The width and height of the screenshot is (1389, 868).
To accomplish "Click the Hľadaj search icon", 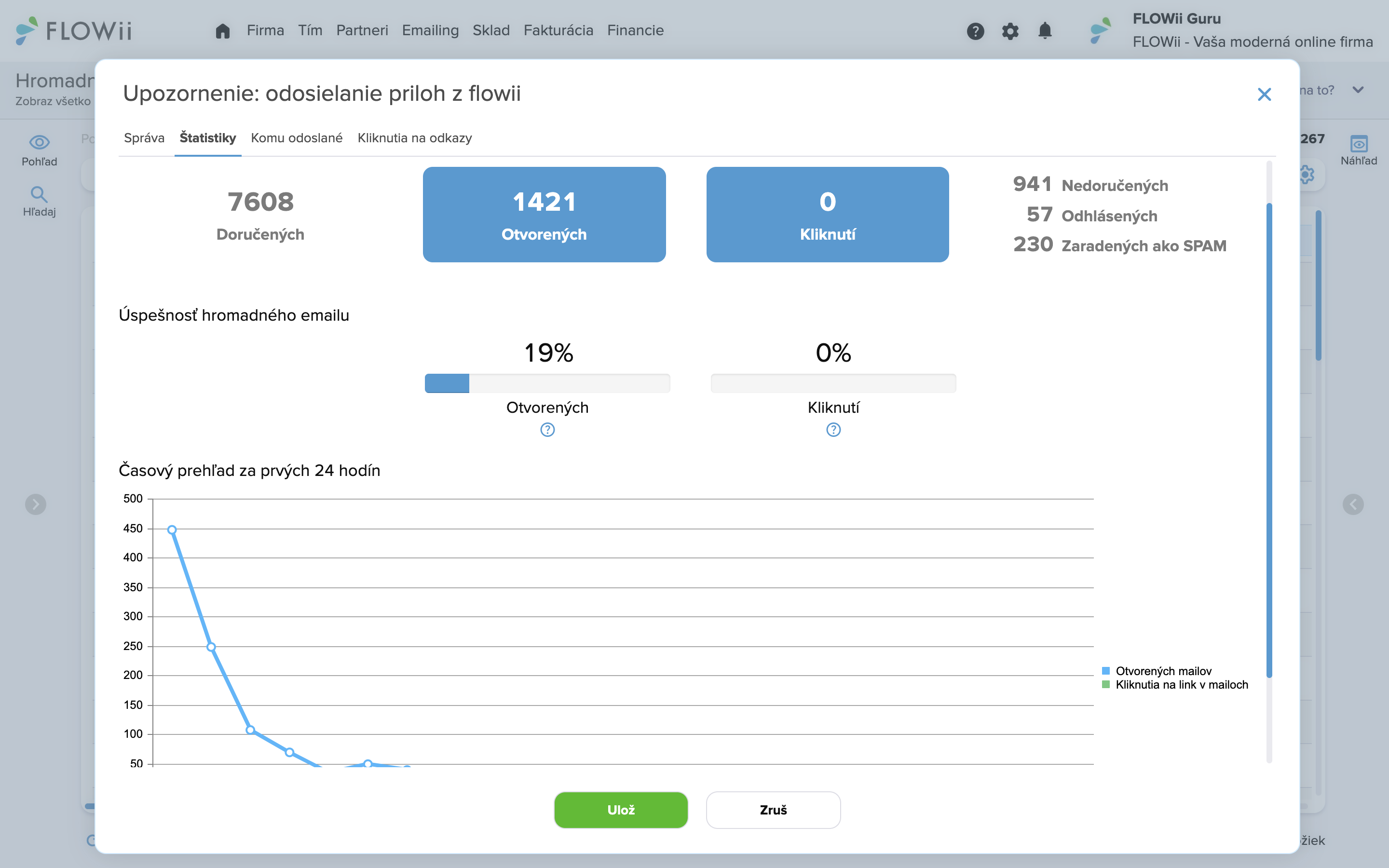I will (39, 194).
